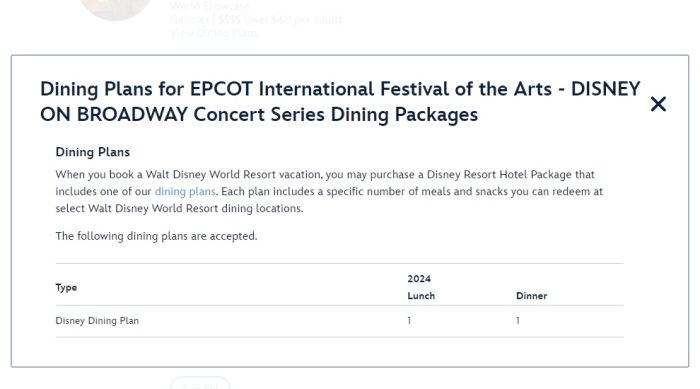Click the dimmed time button below dialog
This screenshot has width=700, height=389.
200,383
